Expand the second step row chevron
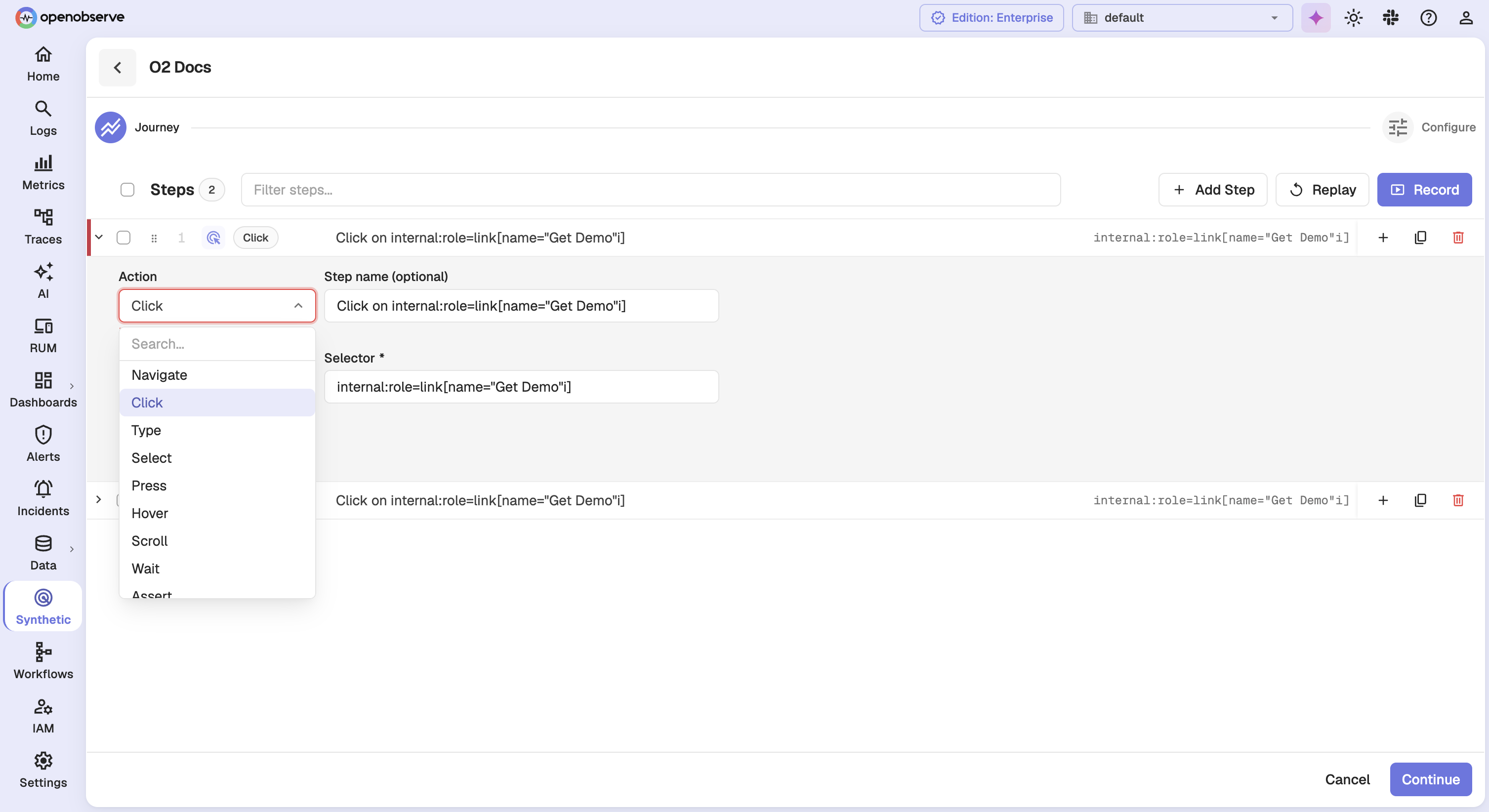This screenshot has height=812, width=1489. coord(98,499)
